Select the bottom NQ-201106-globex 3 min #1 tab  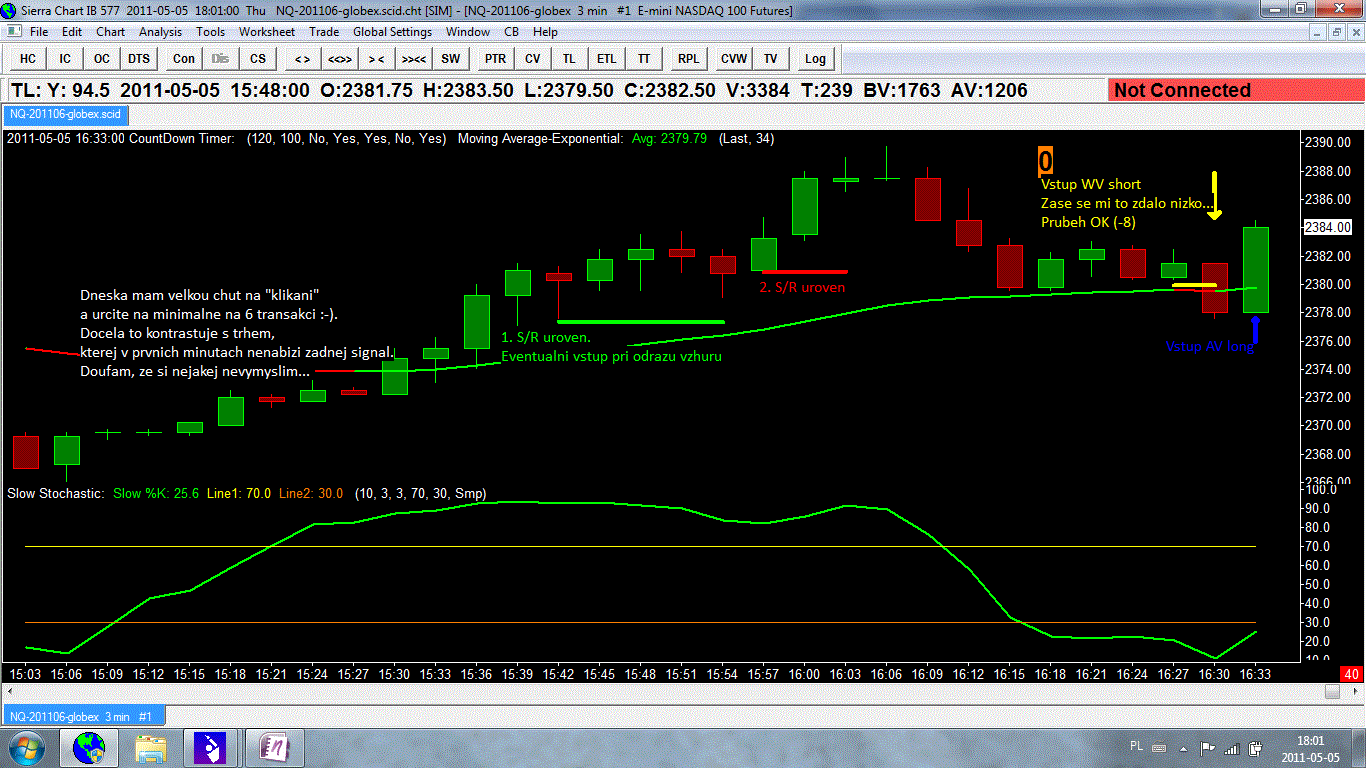pos(83,716)
